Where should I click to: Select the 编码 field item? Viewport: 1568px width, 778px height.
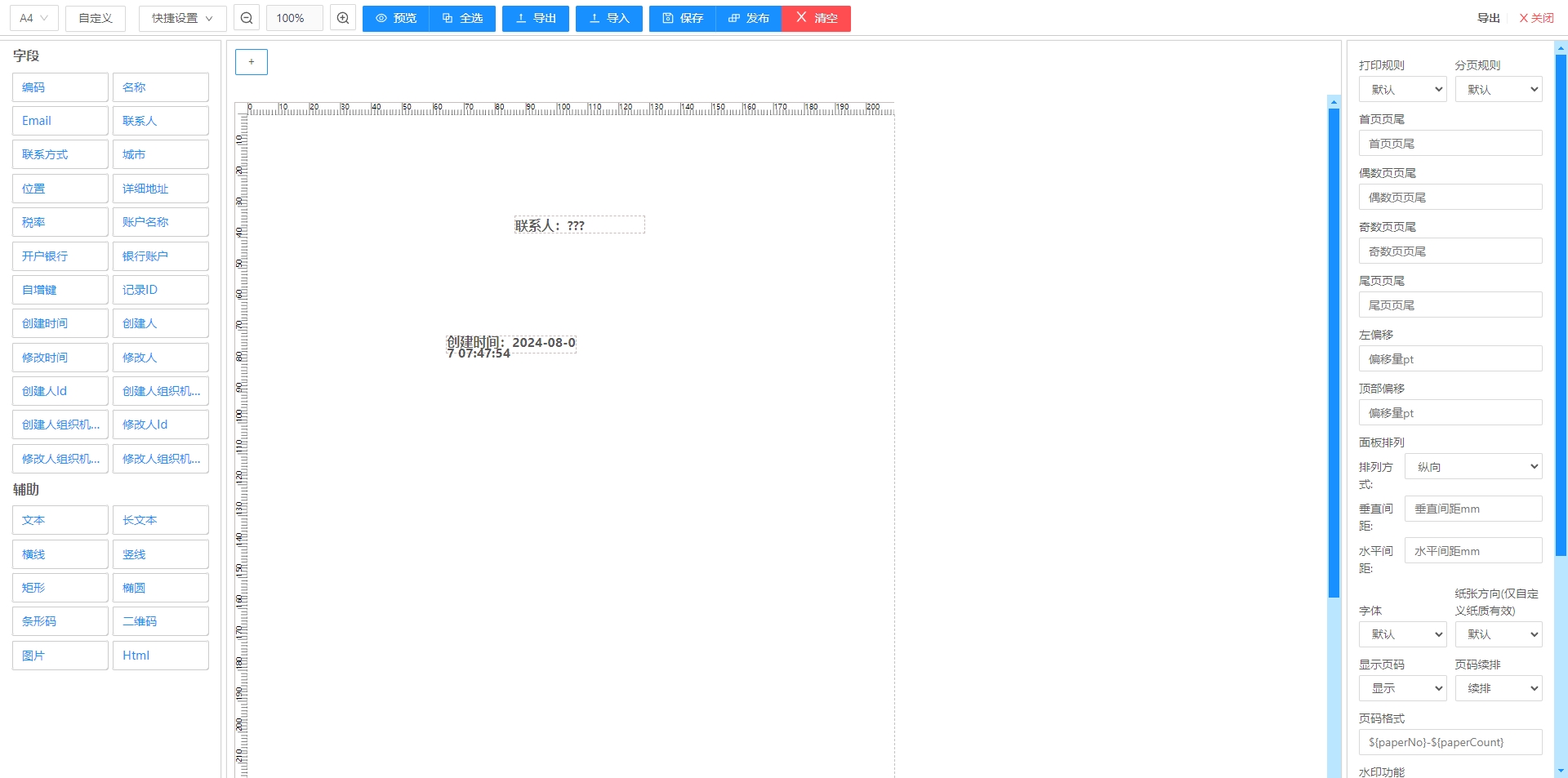pos(60,87)
